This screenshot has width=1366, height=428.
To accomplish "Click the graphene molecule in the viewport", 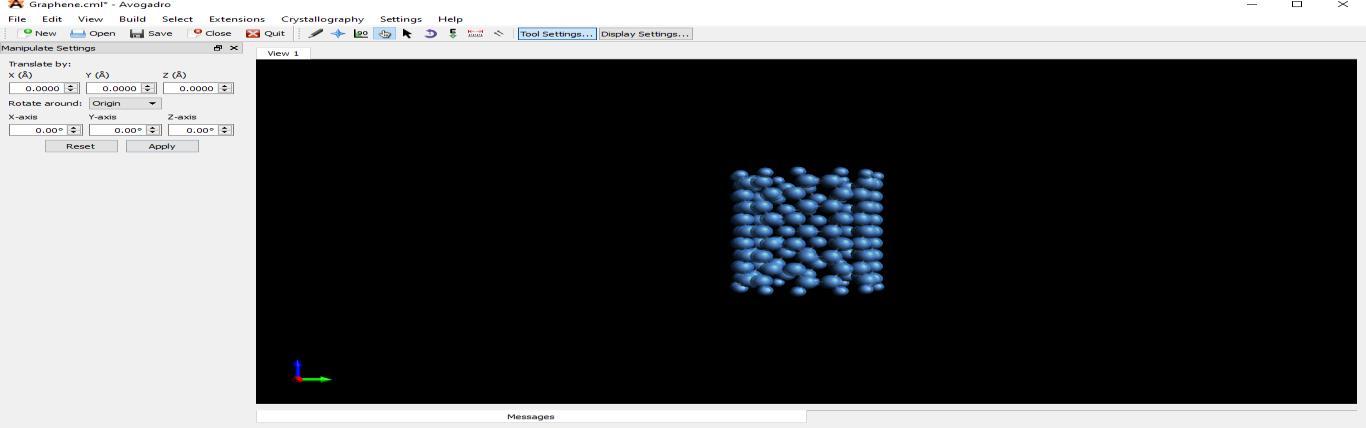I will 808,231.
